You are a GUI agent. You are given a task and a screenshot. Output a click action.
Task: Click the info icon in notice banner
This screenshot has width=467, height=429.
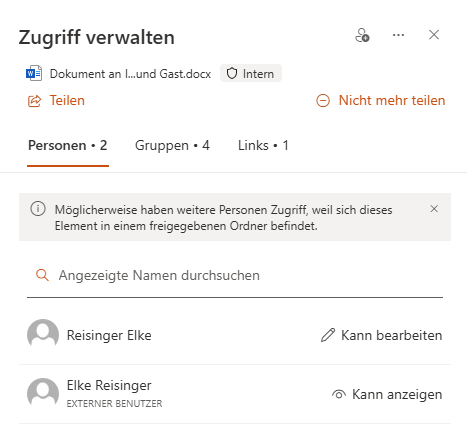[38, 209]
